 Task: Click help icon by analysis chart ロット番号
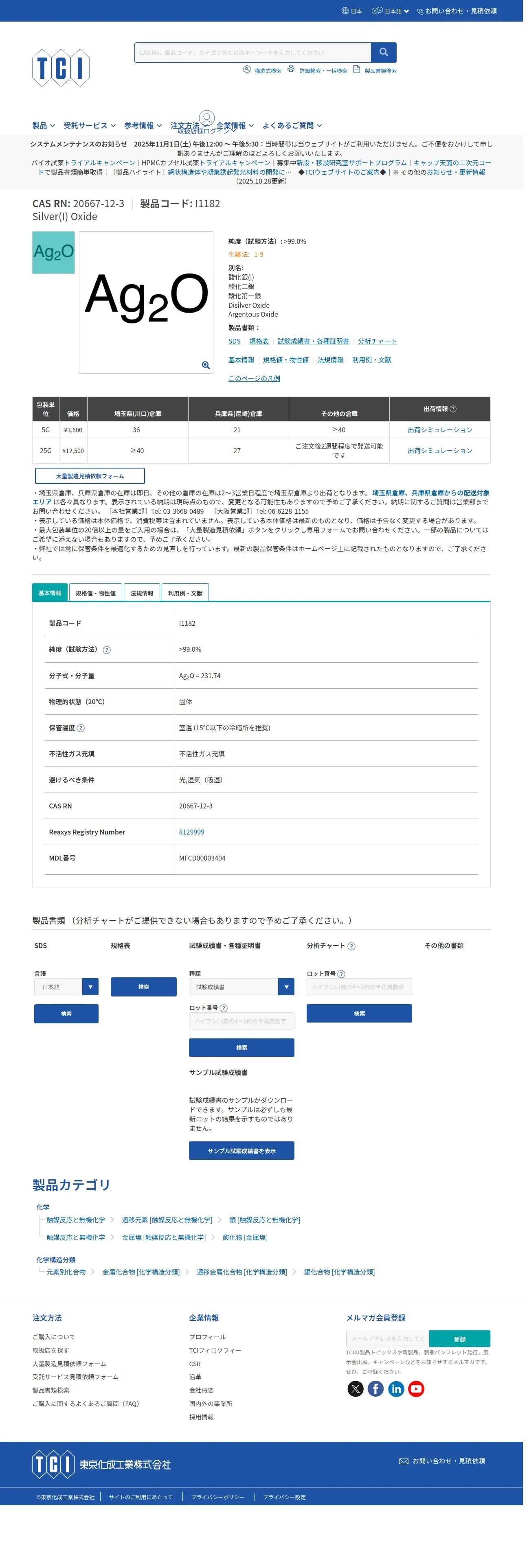tap(342, 974)
